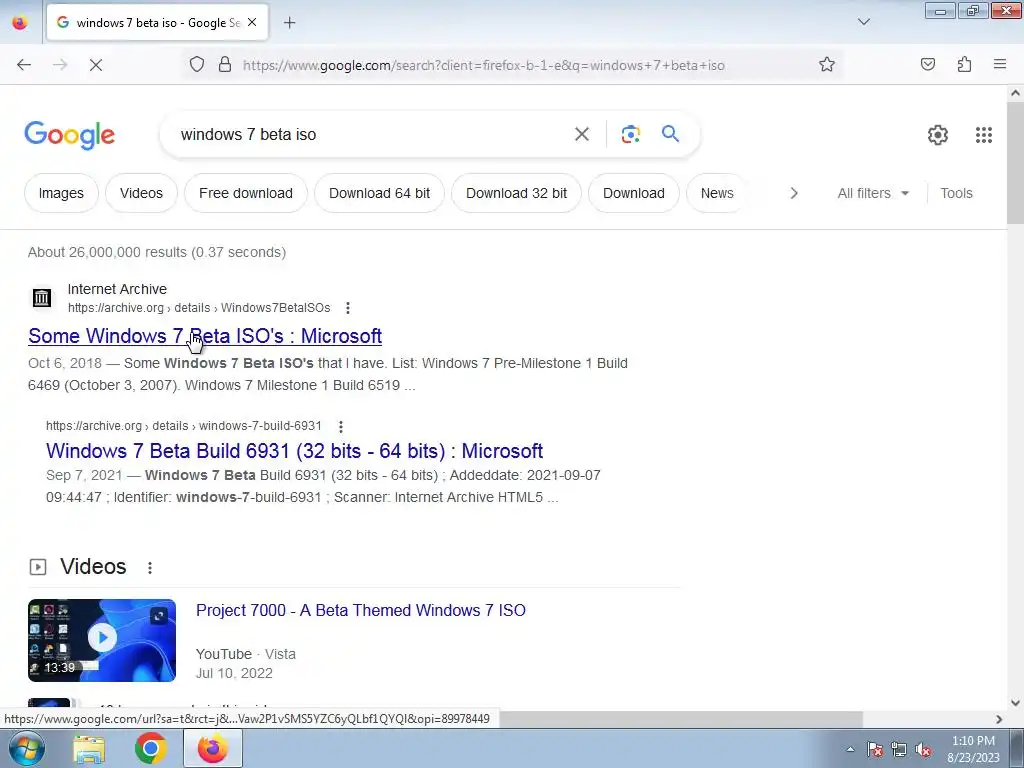Click the archive.org Windows7BetaISOs URL

(199, 308)
